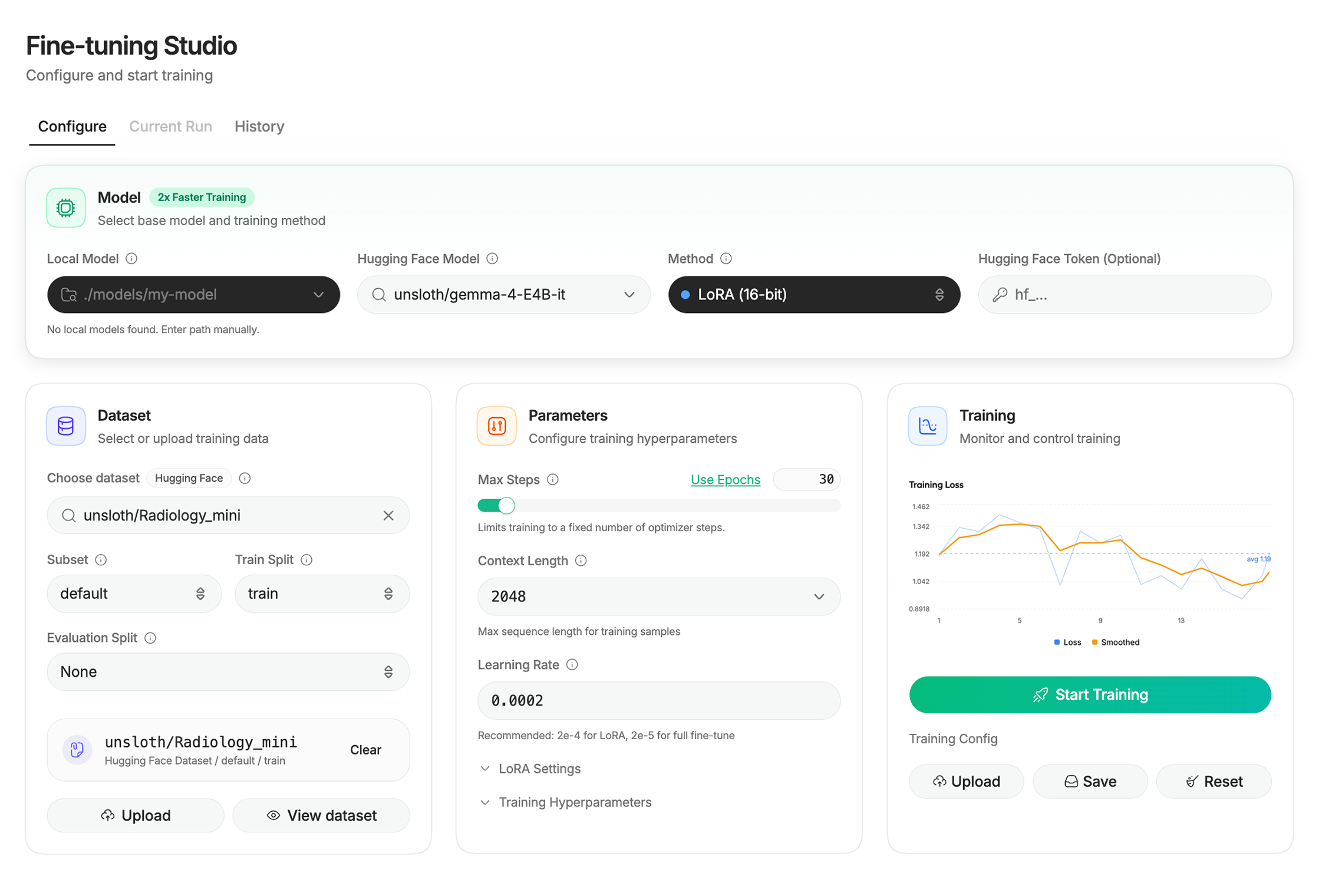Viewport: 1332px width, 896px height.
Task: Click the Method info icon
Action: point(726,259)
